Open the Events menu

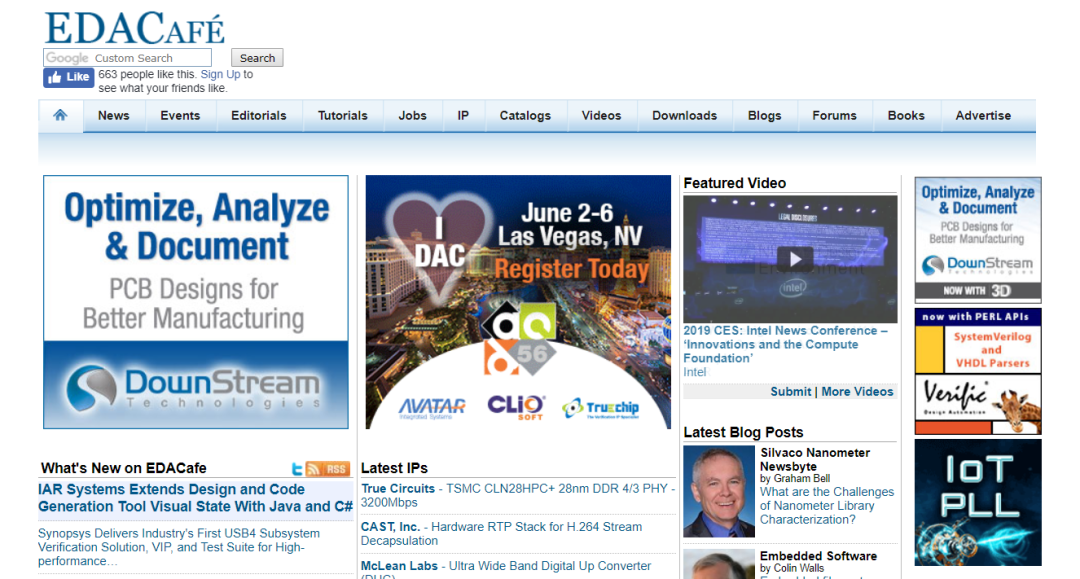(x=180, y=116)
